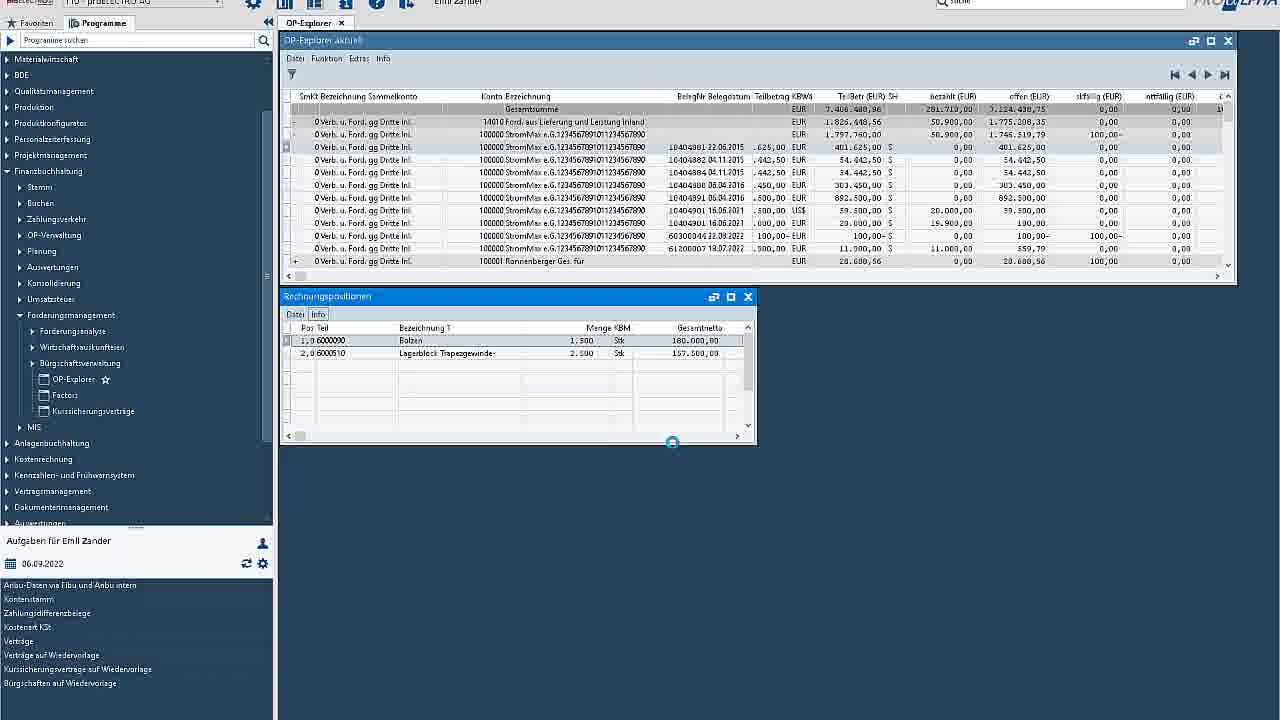1280x720 pixels.
Task: Sort by Gesamtnetto column header
Action: pos(699,328)
